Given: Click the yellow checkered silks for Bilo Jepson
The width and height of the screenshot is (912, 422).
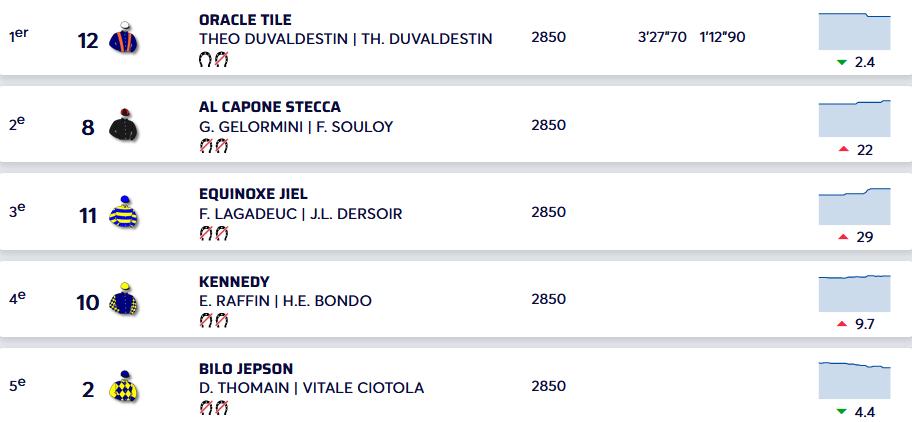Looking at the screenshot, I should click(x=125, y=386).
